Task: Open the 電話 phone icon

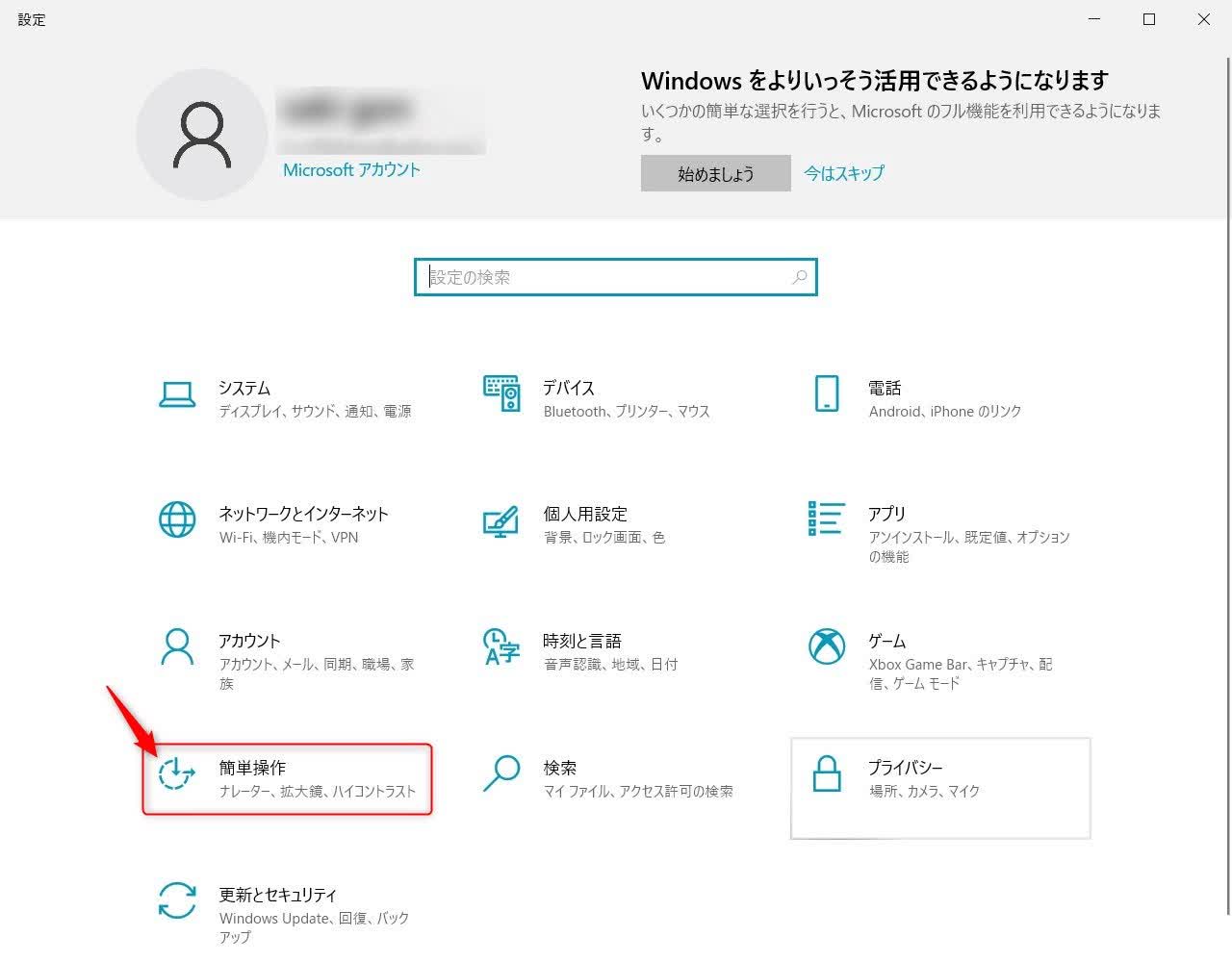Action: coord(827,393)
